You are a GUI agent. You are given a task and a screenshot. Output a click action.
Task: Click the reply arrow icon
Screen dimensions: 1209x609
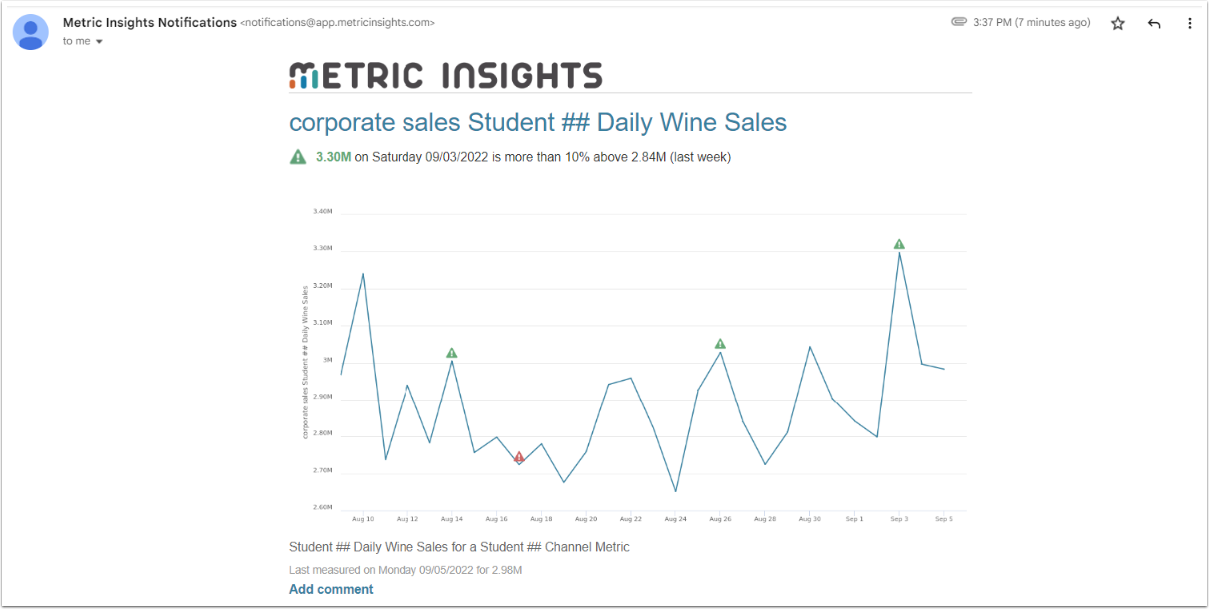click(1154, 23)
